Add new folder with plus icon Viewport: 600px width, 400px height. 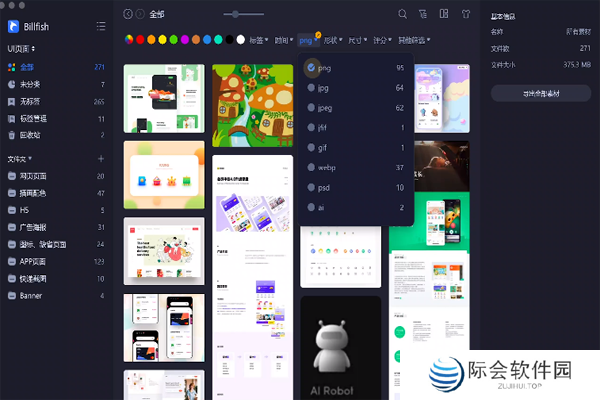100,159
